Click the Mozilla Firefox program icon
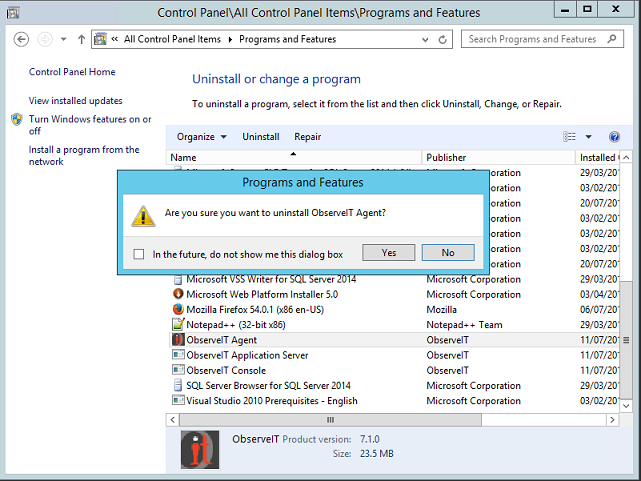641x481 pixels. (x=178, y=310)
